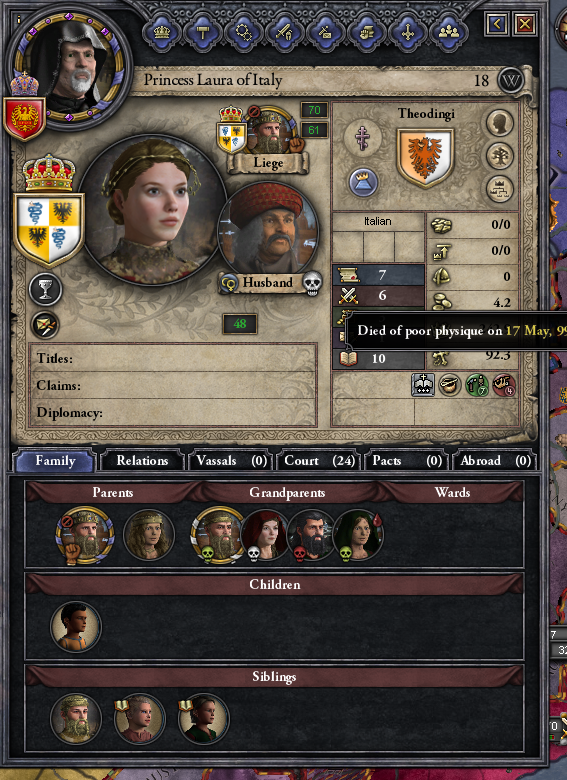Viewport: 567px width, 780px height.
Task: Select the Husband portrait
Action: click(x=269, y=231)
